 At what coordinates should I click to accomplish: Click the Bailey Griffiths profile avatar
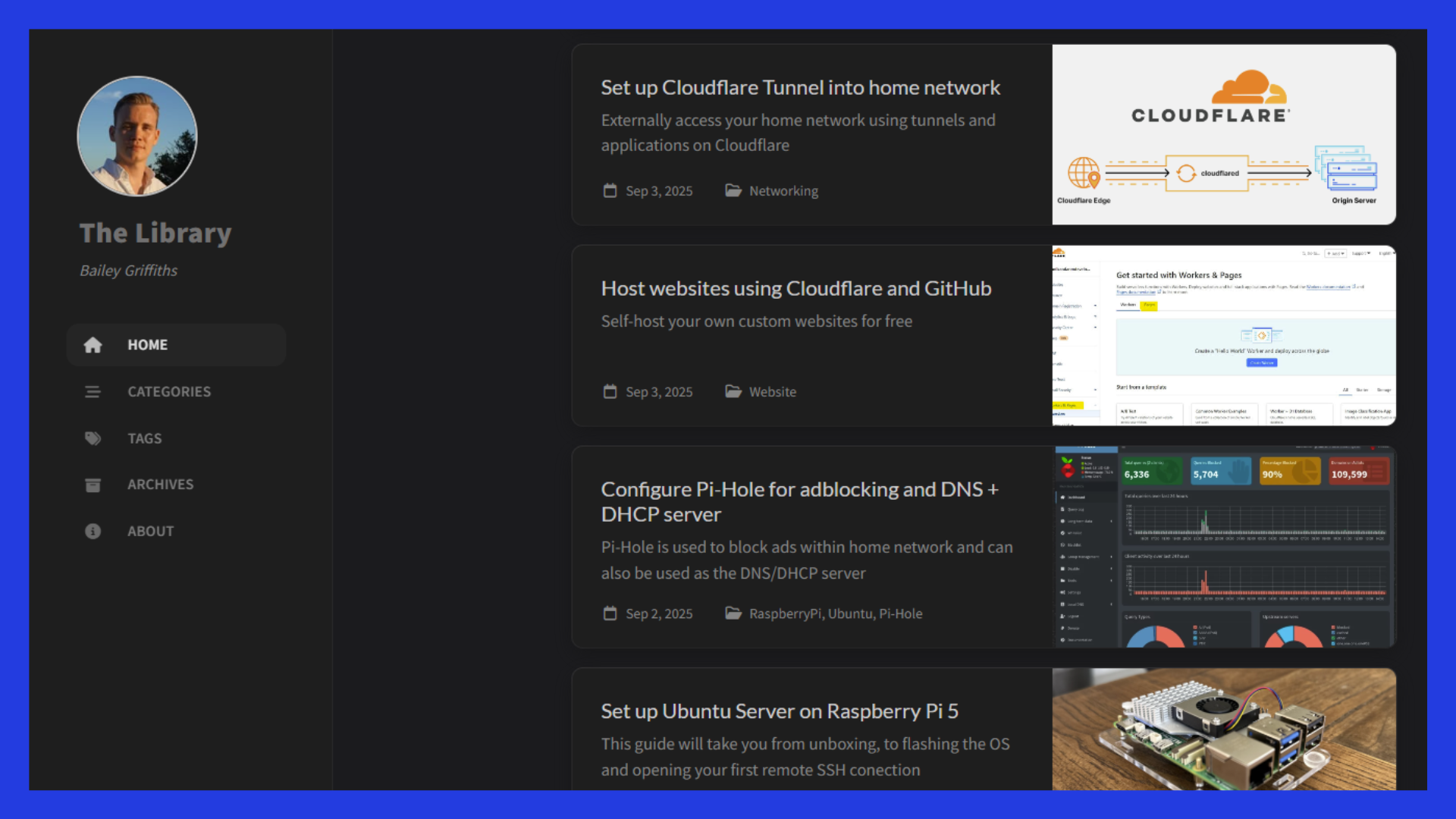click(137, 136)
